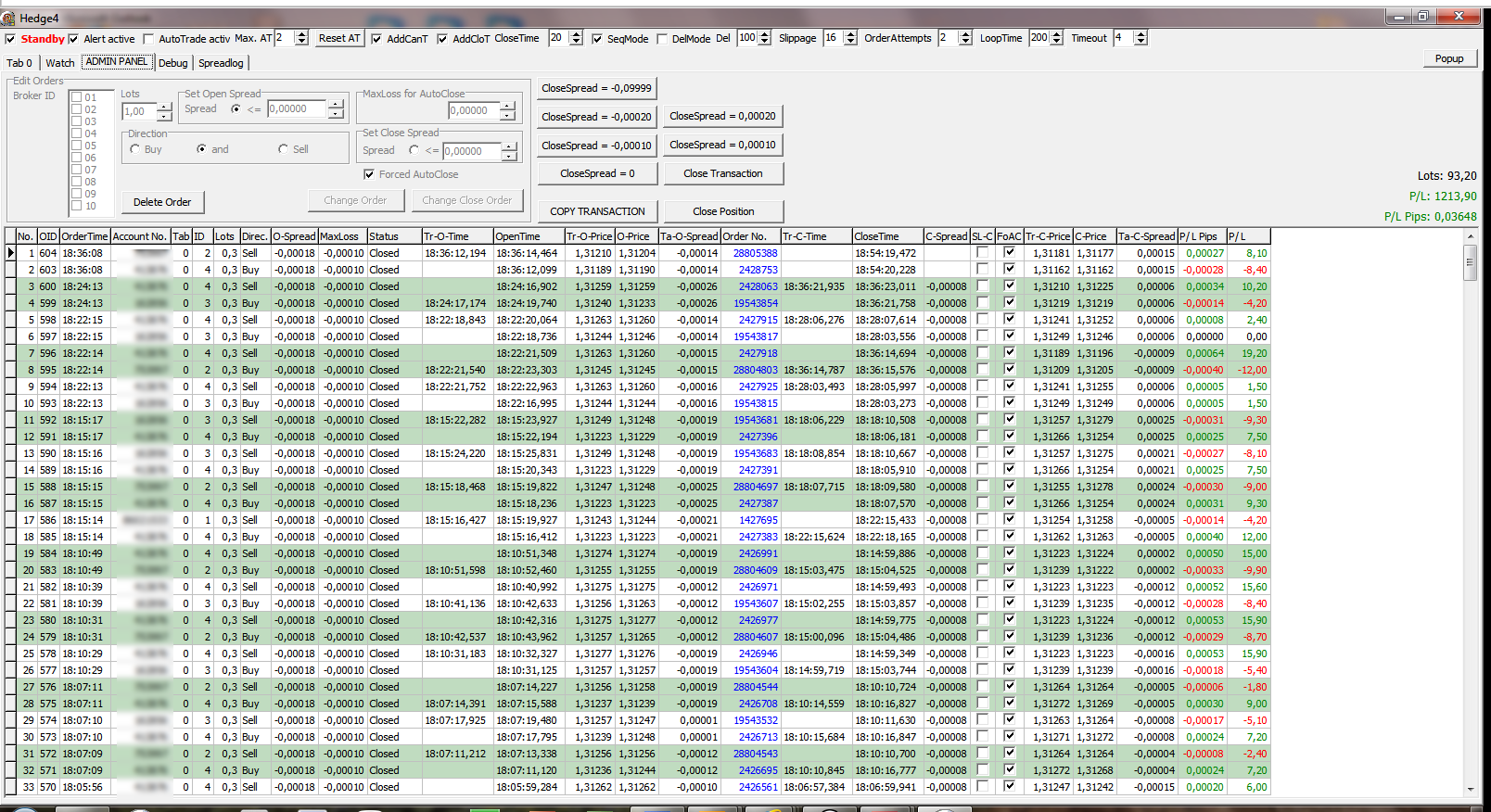Viewport: 1491px width, 812px height.
Task: Click the Lots input field
Action: pyautogui.click(x=140, y=111)
